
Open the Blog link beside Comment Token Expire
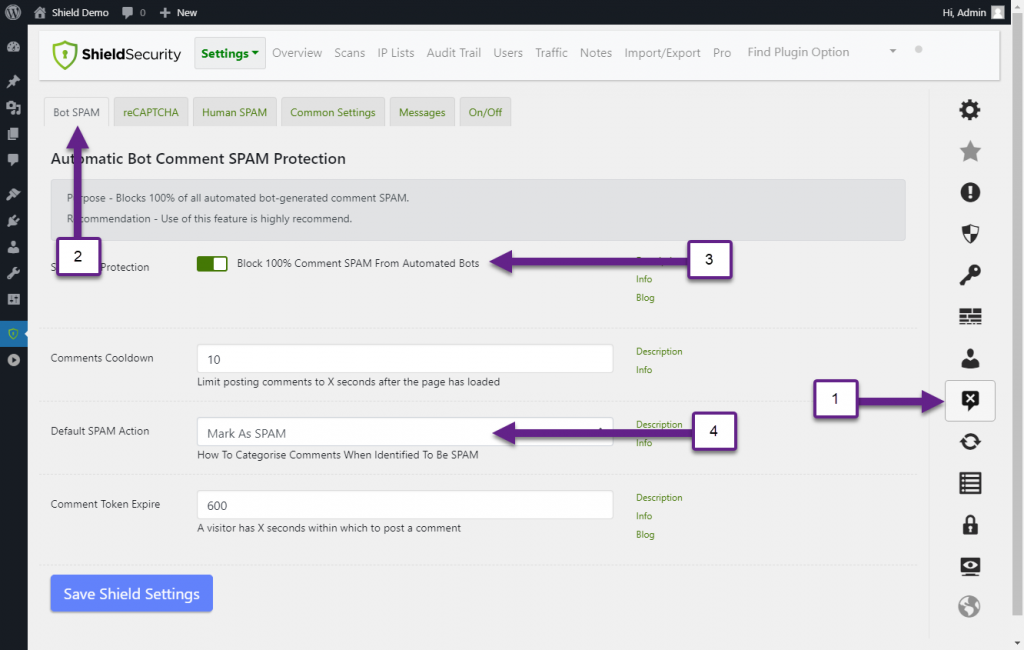[x=645, y=534]
